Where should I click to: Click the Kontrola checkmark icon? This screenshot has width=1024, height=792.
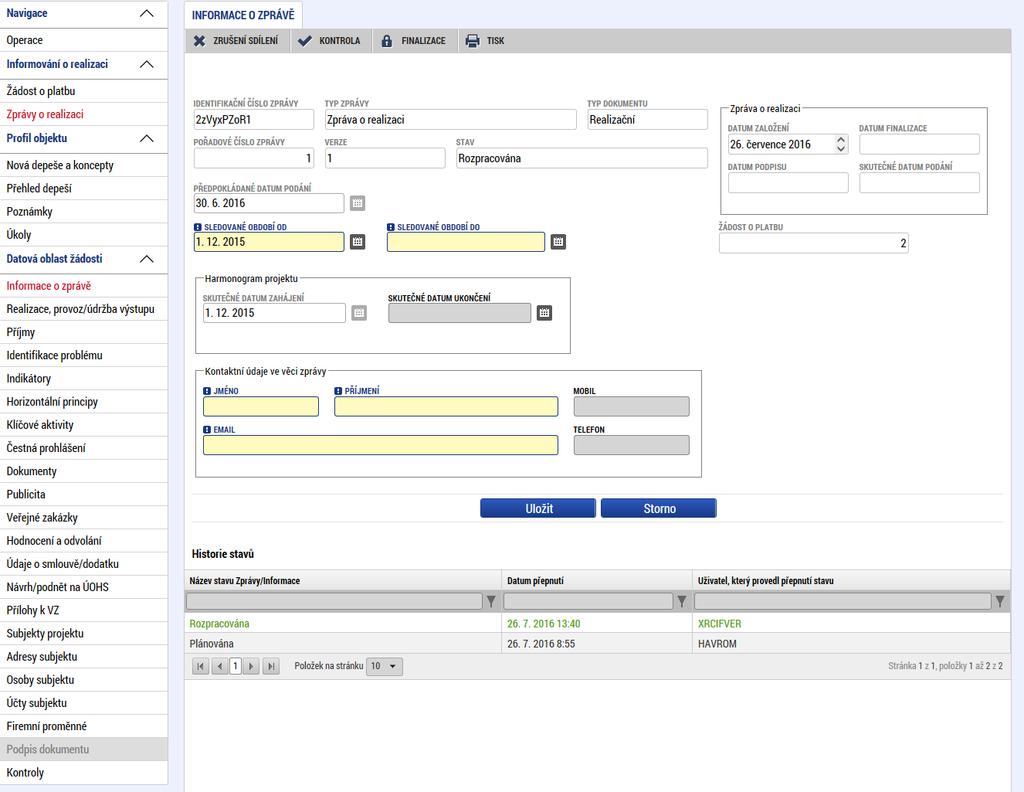304,40
